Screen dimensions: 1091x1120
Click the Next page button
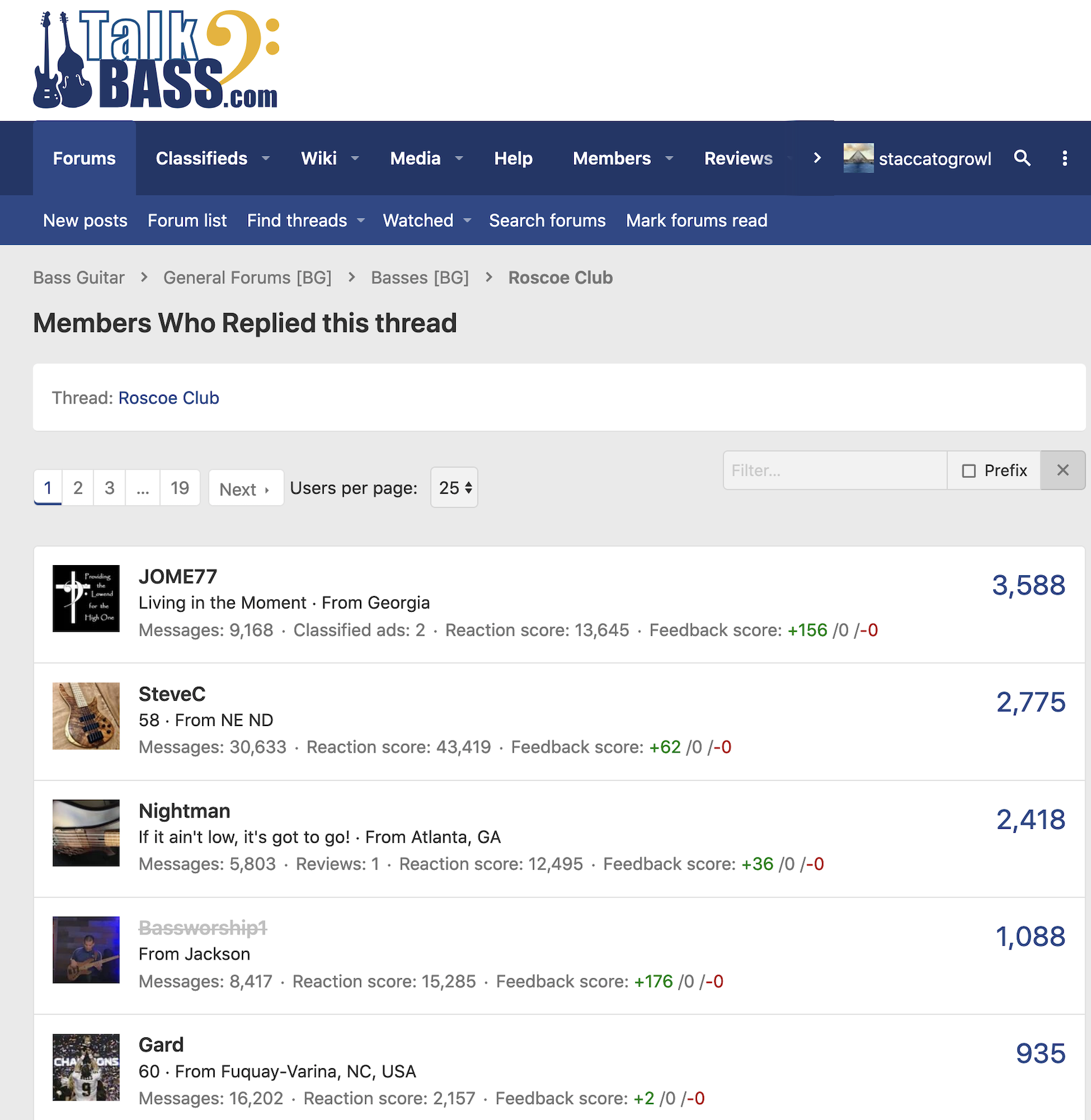246,488
